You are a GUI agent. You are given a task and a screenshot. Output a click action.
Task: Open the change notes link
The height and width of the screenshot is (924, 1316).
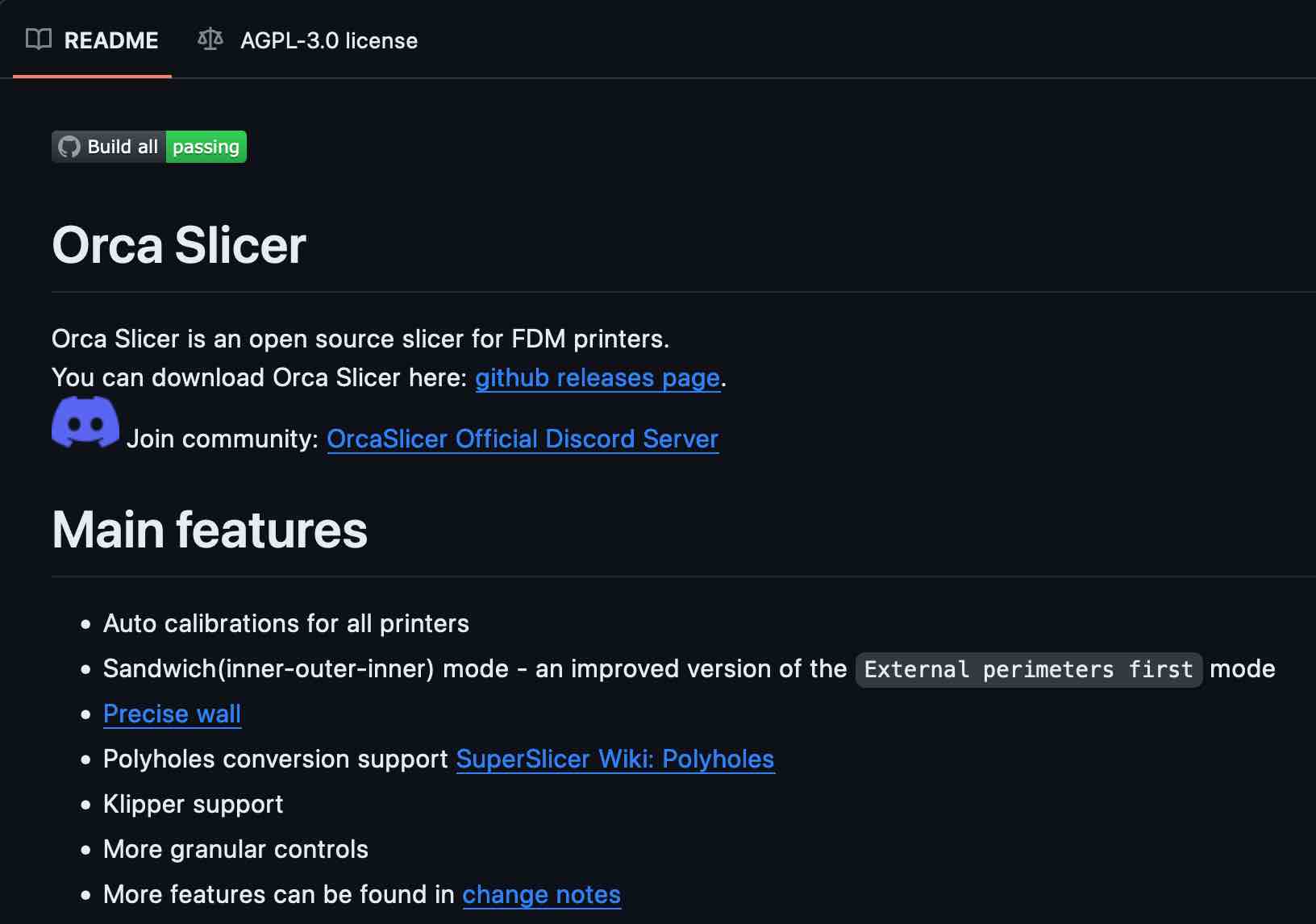[541, 894]
